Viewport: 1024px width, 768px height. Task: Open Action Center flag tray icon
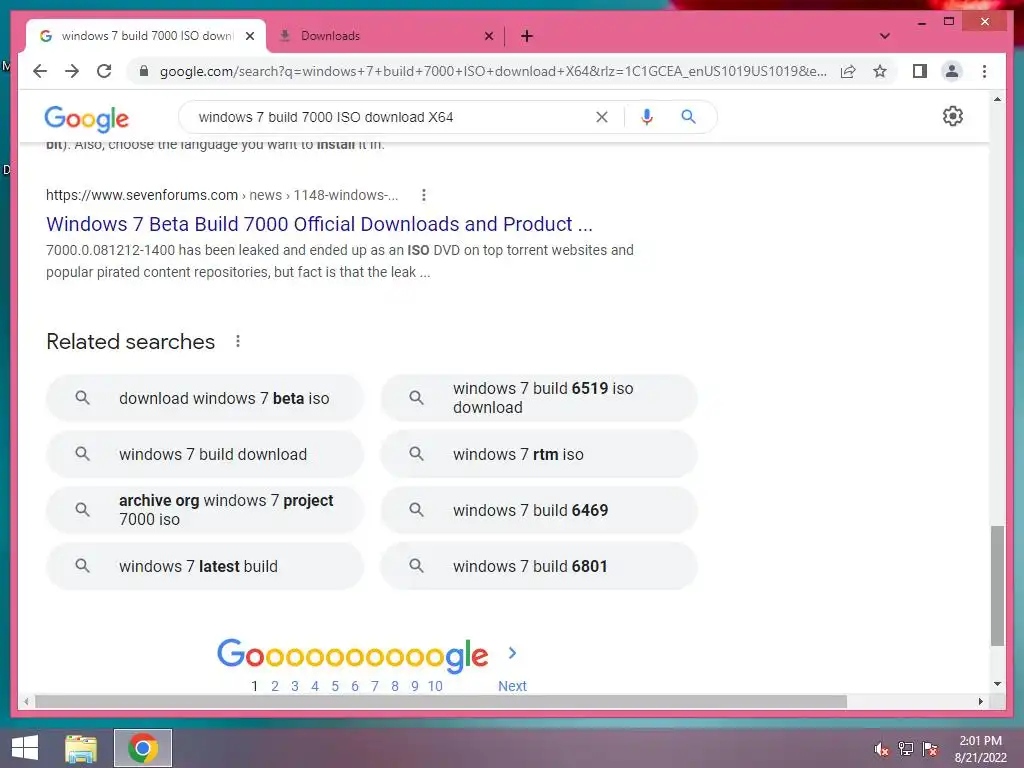click(x=930, y=749)
